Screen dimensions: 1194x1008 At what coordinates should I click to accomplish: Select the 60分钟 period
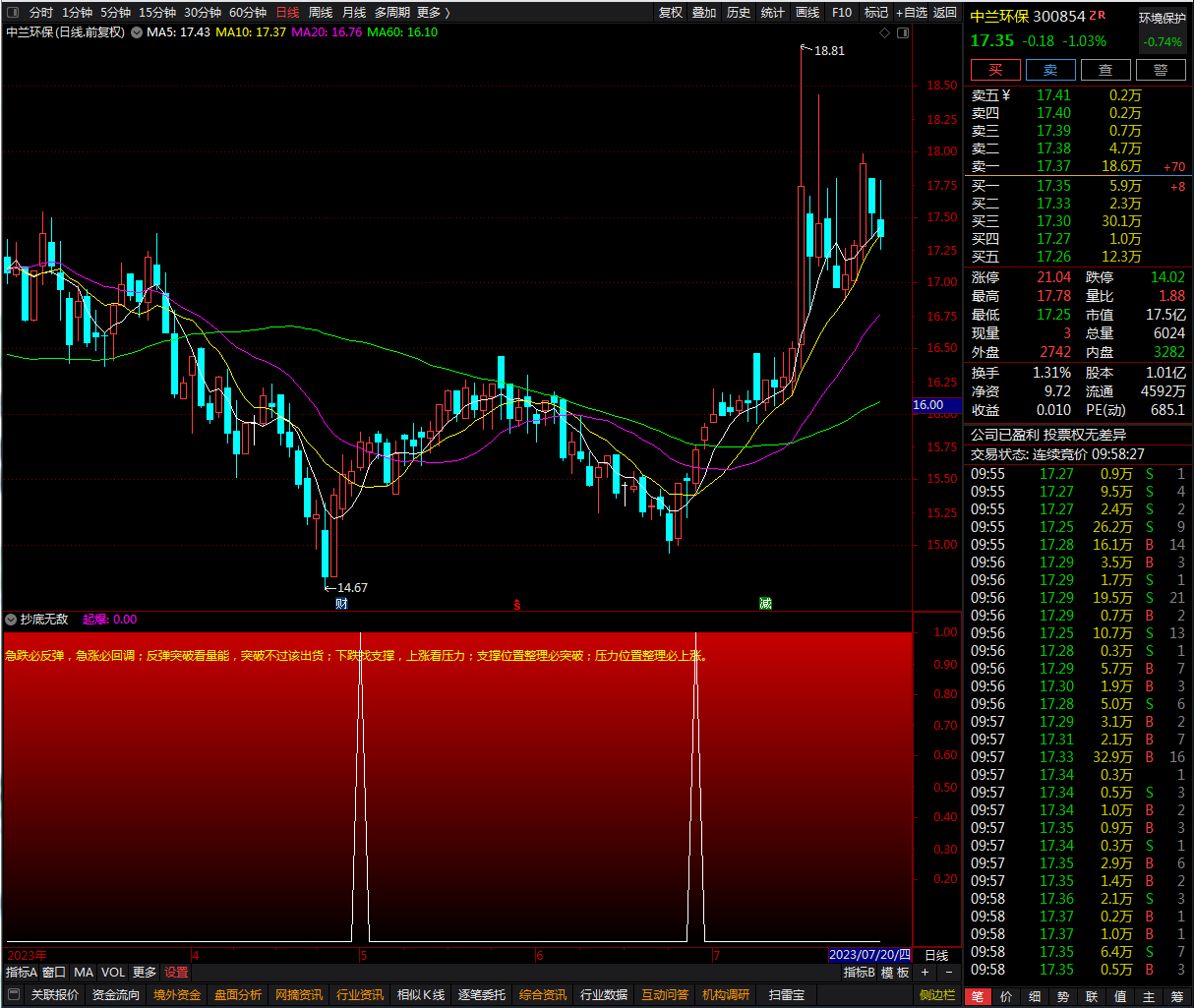pyautogui.click(x=248, y=12)
